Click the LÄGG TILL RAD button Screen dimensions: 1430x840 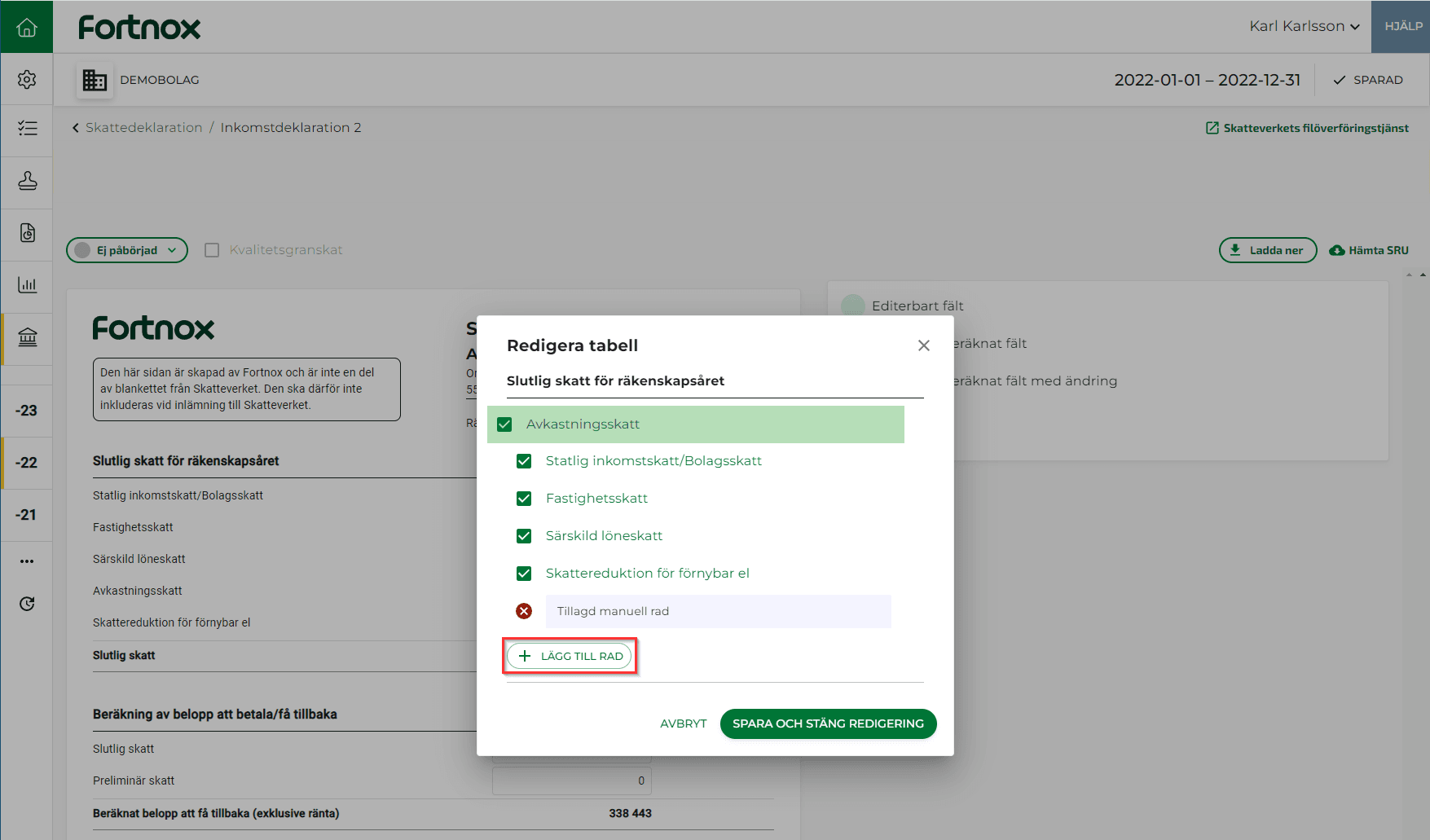(570, 656)
